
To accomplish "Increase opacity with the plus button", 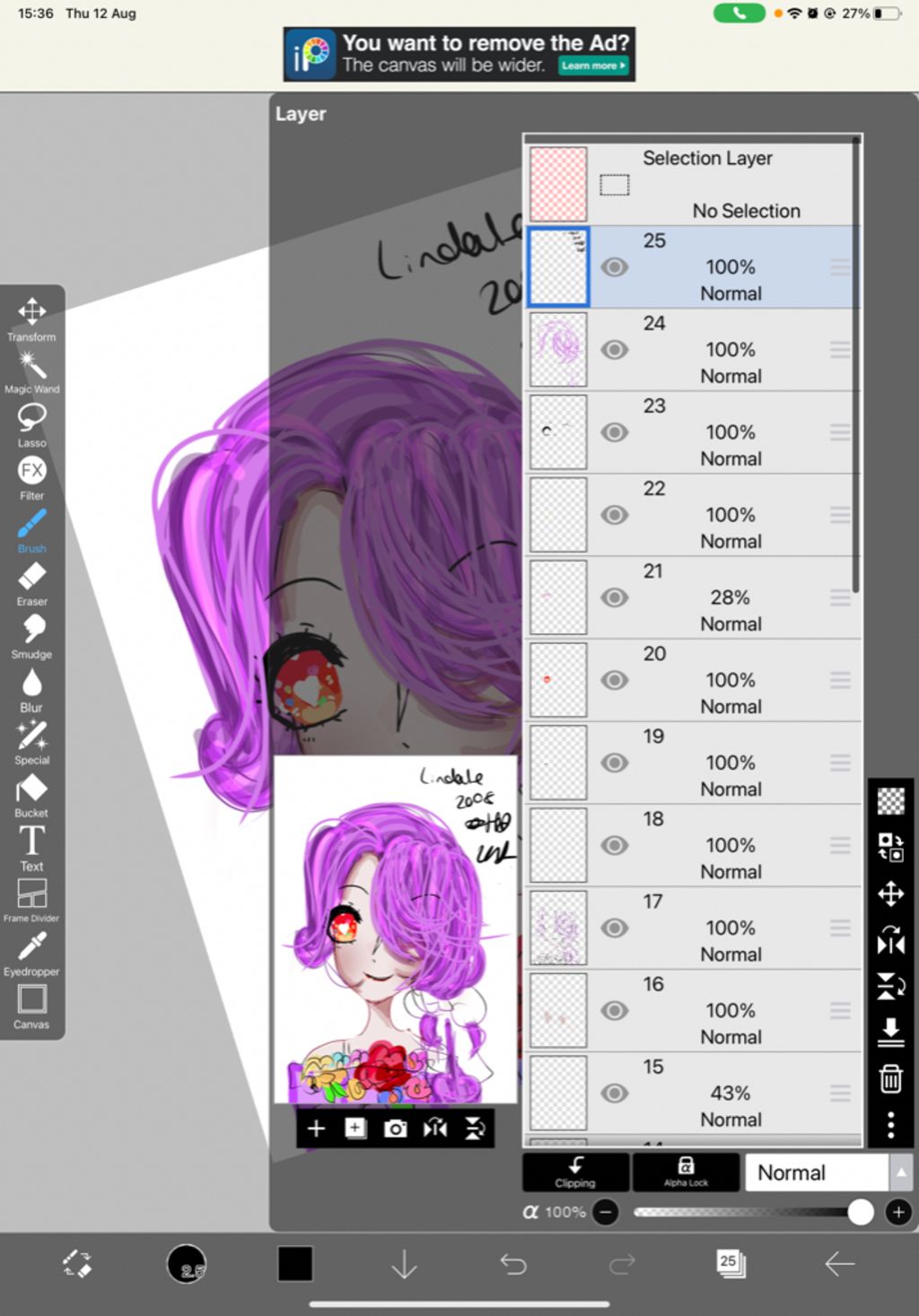I will coord(898,1212).
